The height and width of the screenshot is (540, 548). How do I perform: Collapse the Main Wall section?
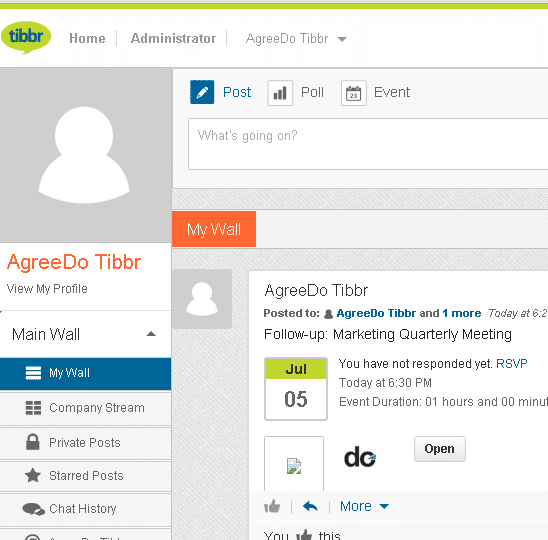[x=151, y=334]
